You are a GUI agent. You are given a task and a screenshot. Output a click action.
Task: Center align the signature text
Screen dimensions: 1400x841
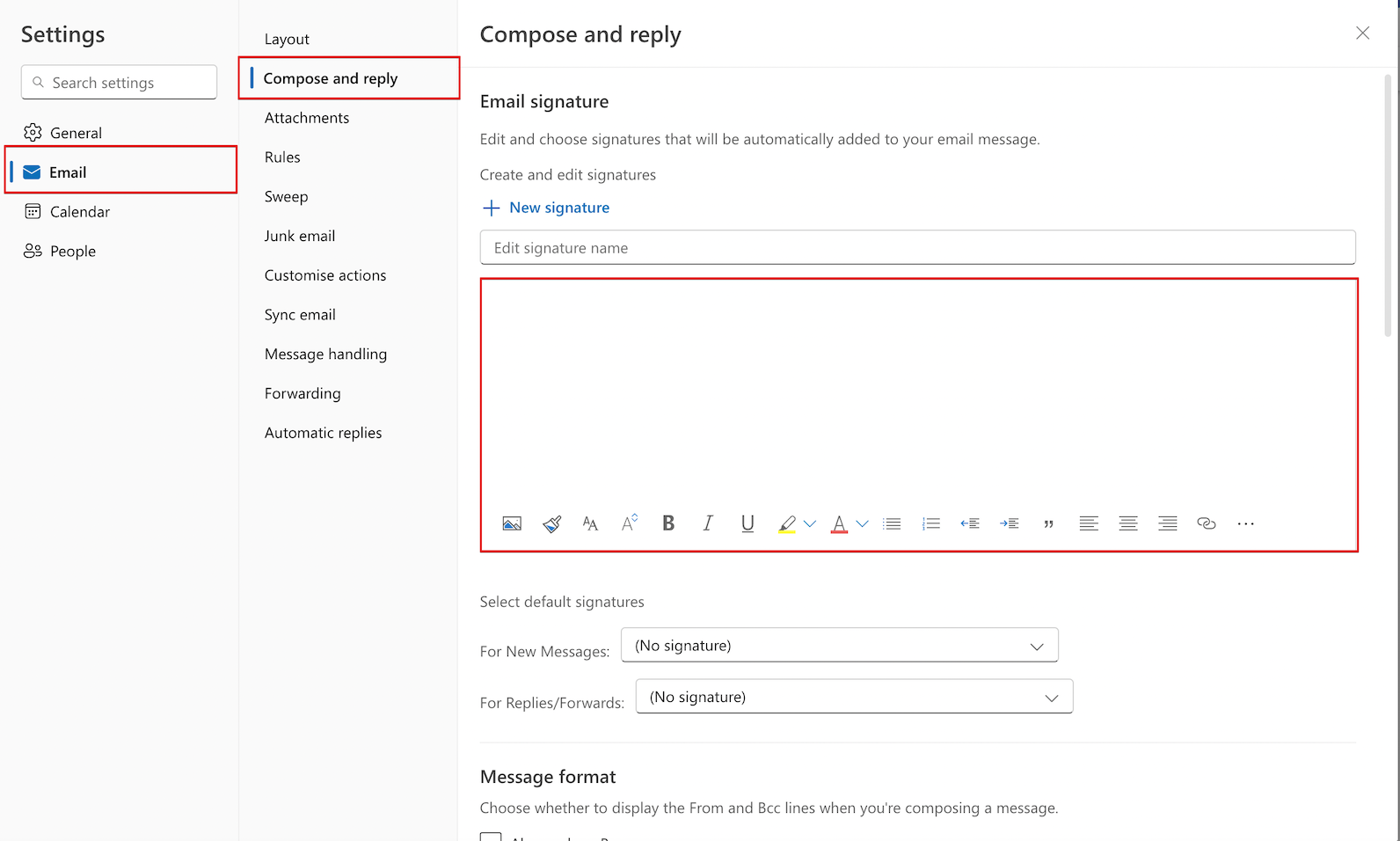point(1128,523)
